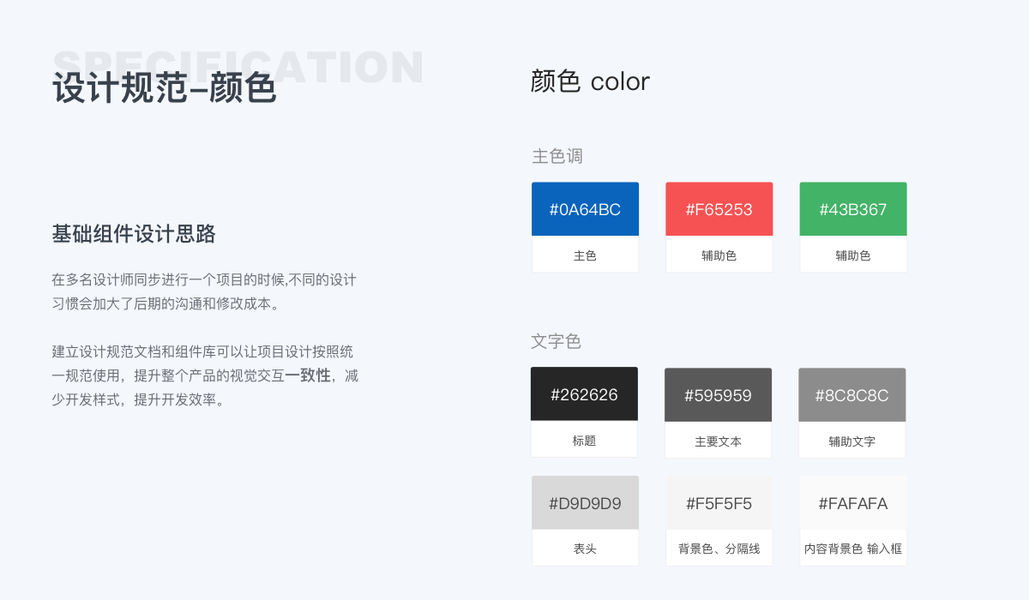
Task: Click the bold 一致性 text in the paragraph
Action: (x=308, y=376)
